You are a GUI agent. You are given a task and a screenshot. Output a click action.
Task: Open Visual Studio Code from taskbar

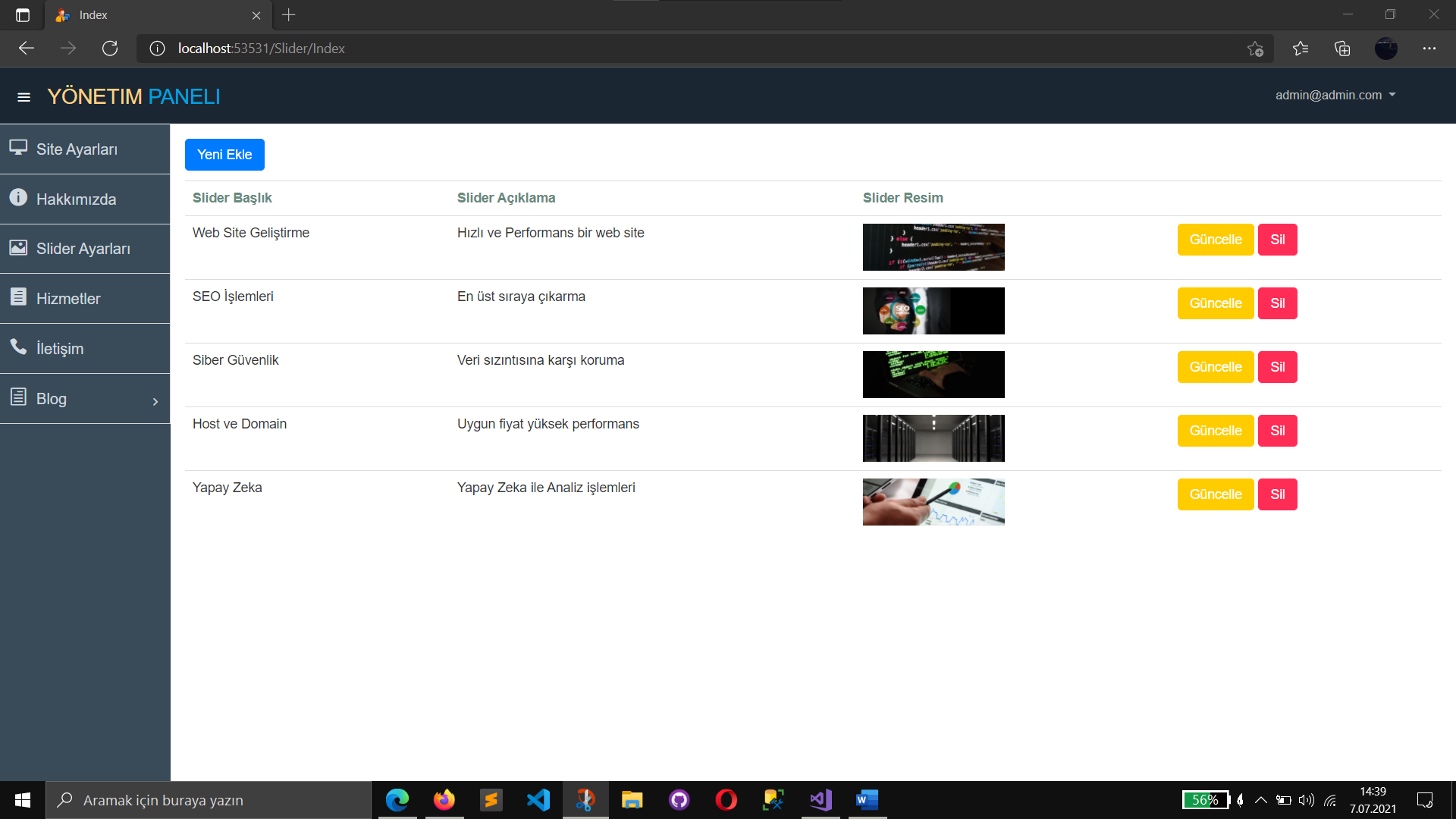tap(538, 800)
